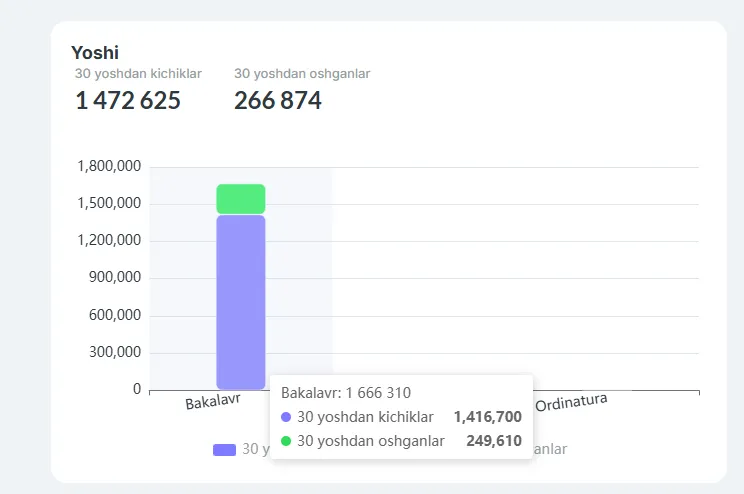
Task: Click the purple Bakalavr bar segment
Action: (241, 300)
